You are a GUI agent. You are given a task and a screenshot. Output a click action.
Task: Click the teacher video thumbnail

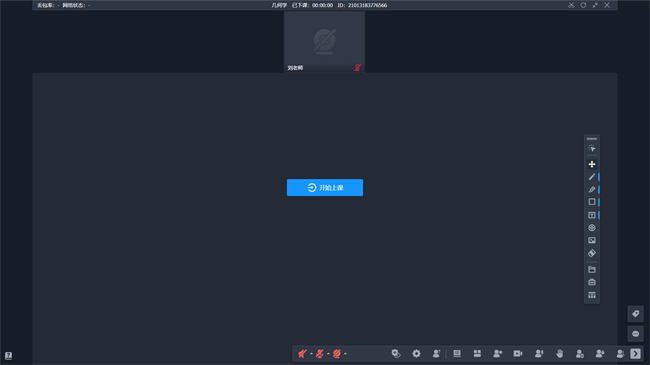coord(324,42)
